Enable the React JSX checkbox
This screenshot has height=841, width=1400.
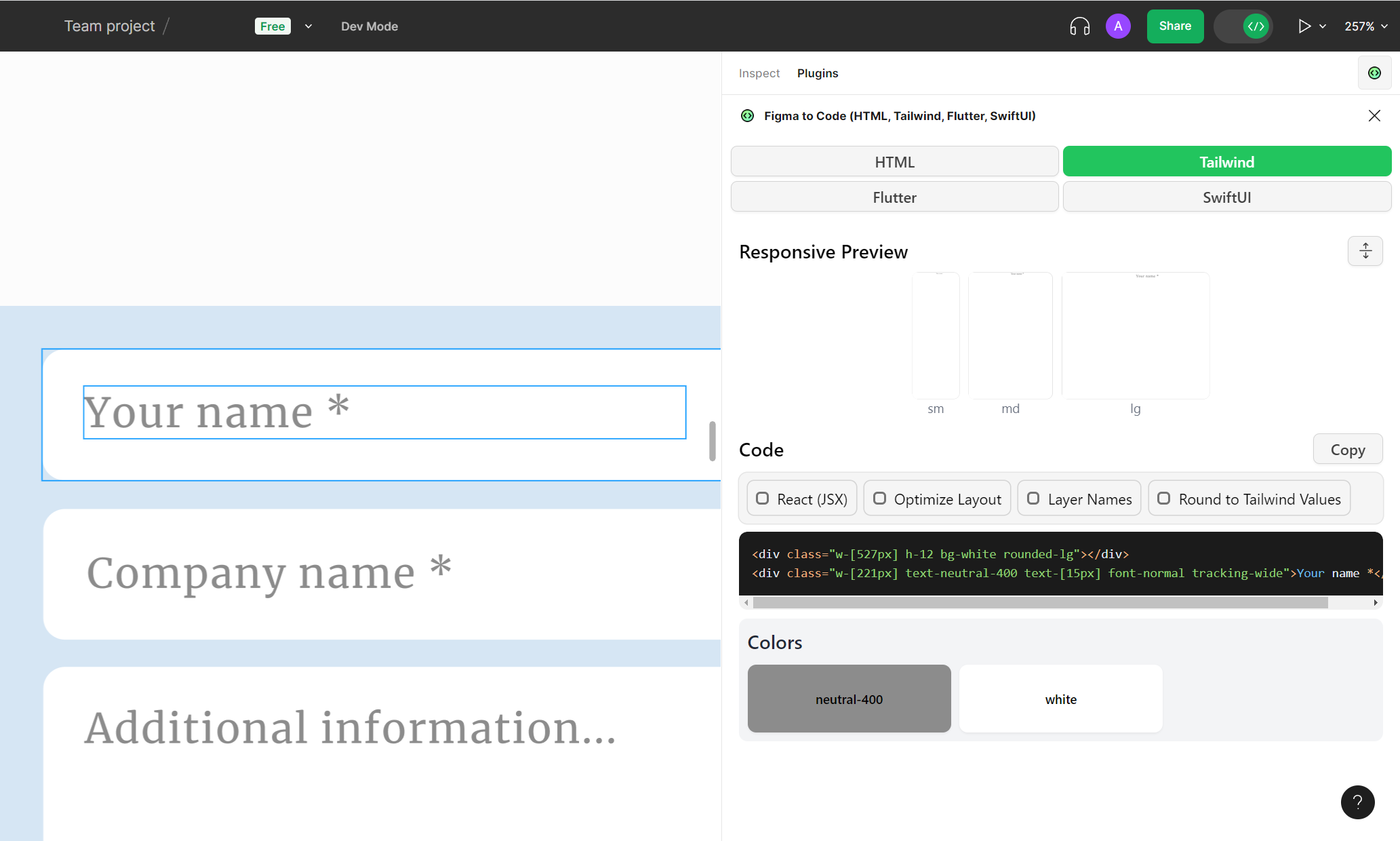point(761,499)
